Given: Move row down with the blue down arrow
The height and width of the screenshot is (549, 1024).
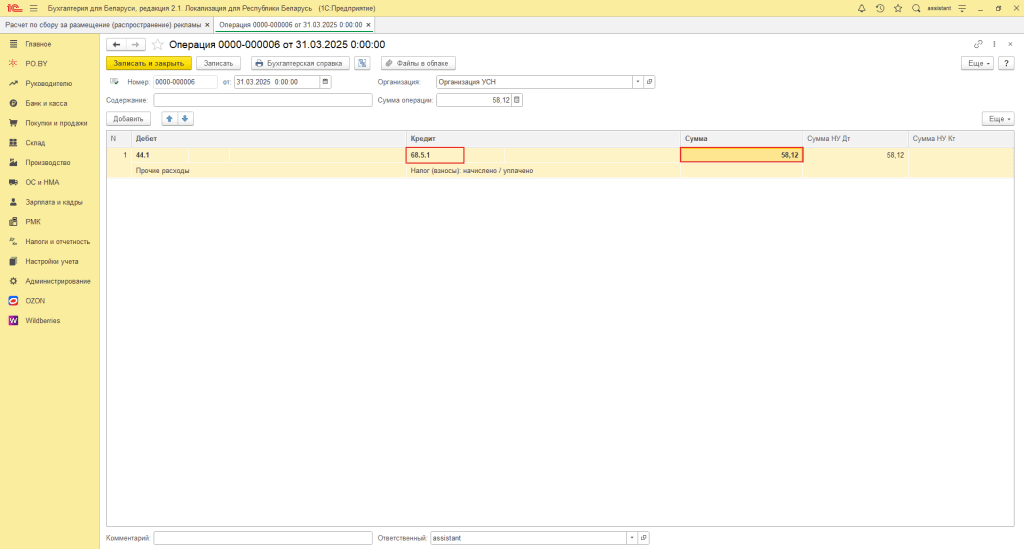Looking at the screenshot, I should (x=185, y=118).
